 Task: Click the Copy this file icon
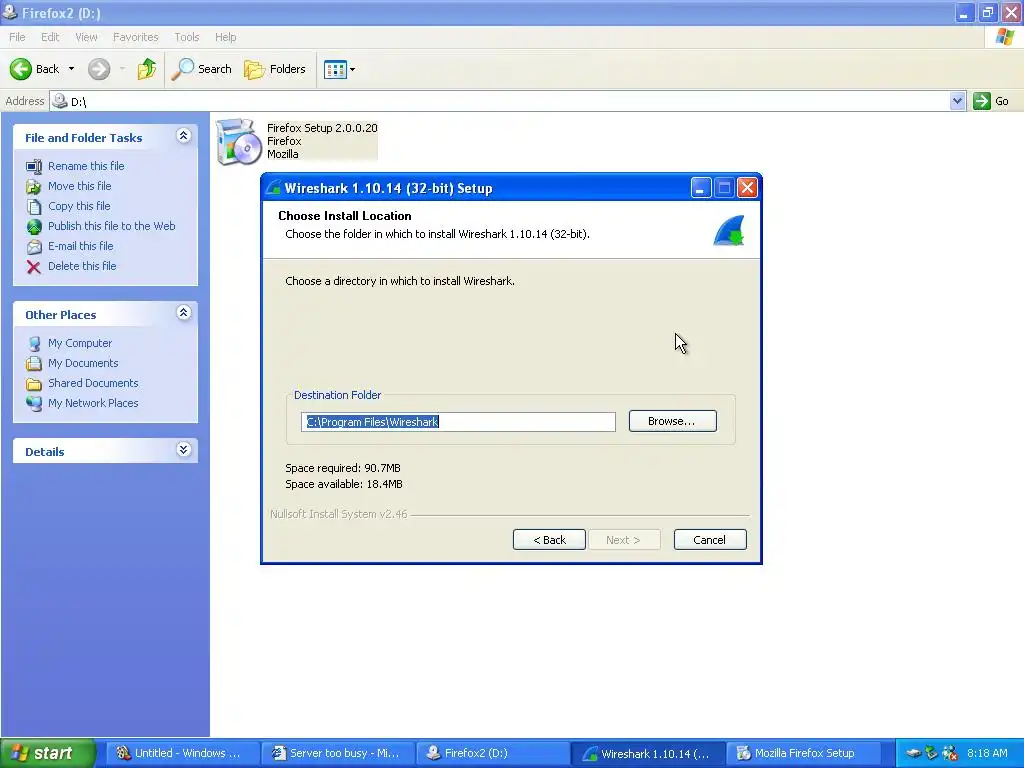coord(34,206)
